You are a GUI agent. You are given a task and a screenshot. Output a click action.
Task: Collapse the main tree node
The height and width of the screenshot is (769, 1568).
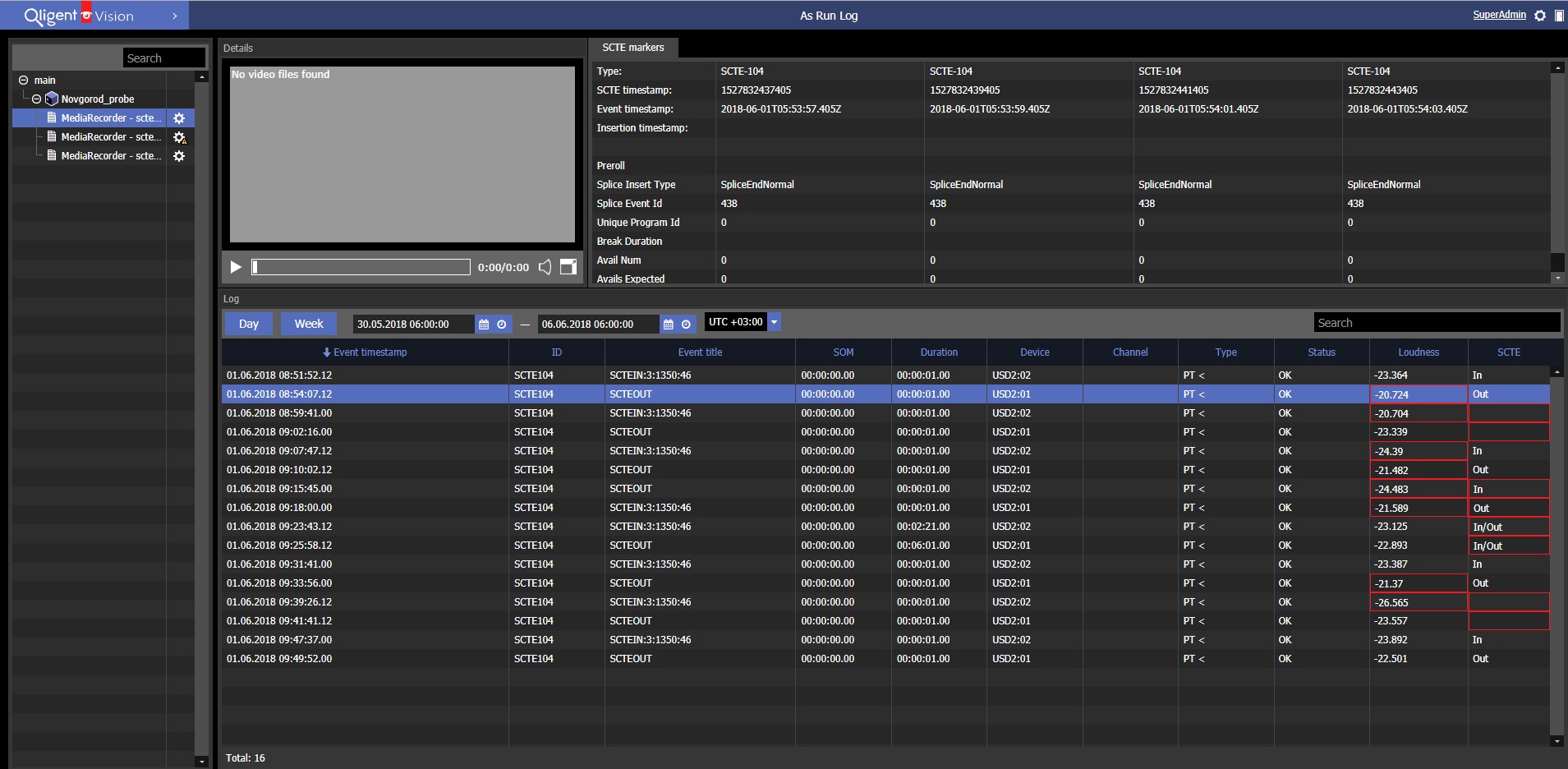[24, 80]
